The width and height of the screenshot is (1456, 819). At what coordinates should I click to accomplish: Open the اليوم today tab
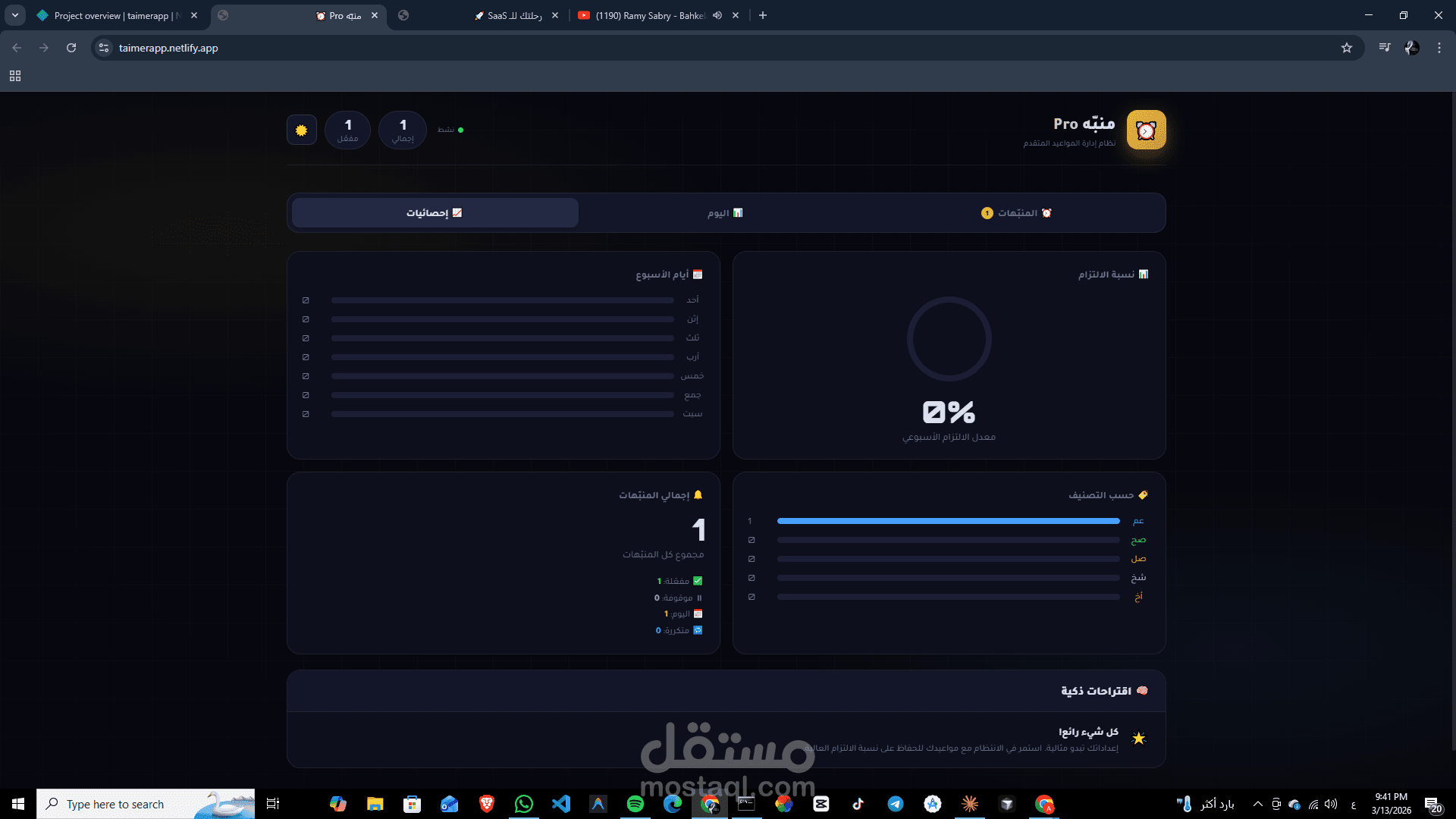click(725, 213)
